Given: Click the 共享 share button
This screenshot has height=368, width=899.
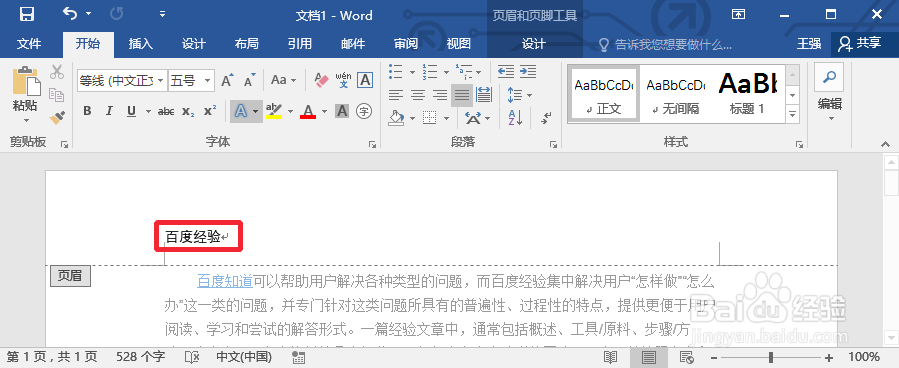Looking at the screenshot, I should (x=862, y=43).
